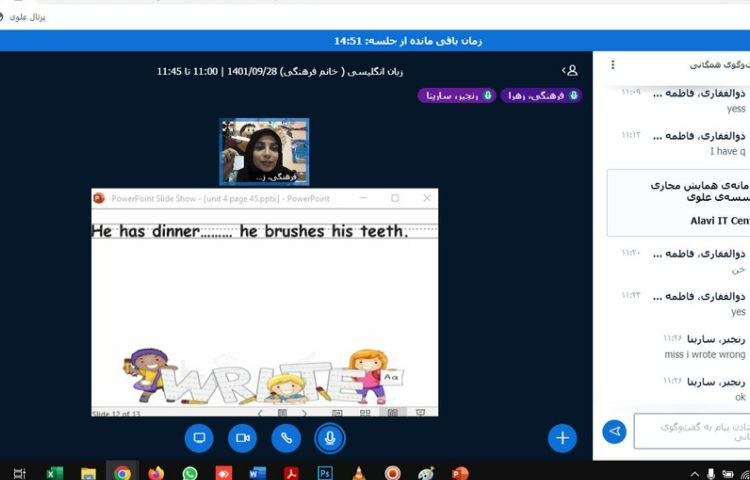The height and width of the screenshot is (480, 750).
Task: Click the English class session title text
Action: tap(280, 71)
